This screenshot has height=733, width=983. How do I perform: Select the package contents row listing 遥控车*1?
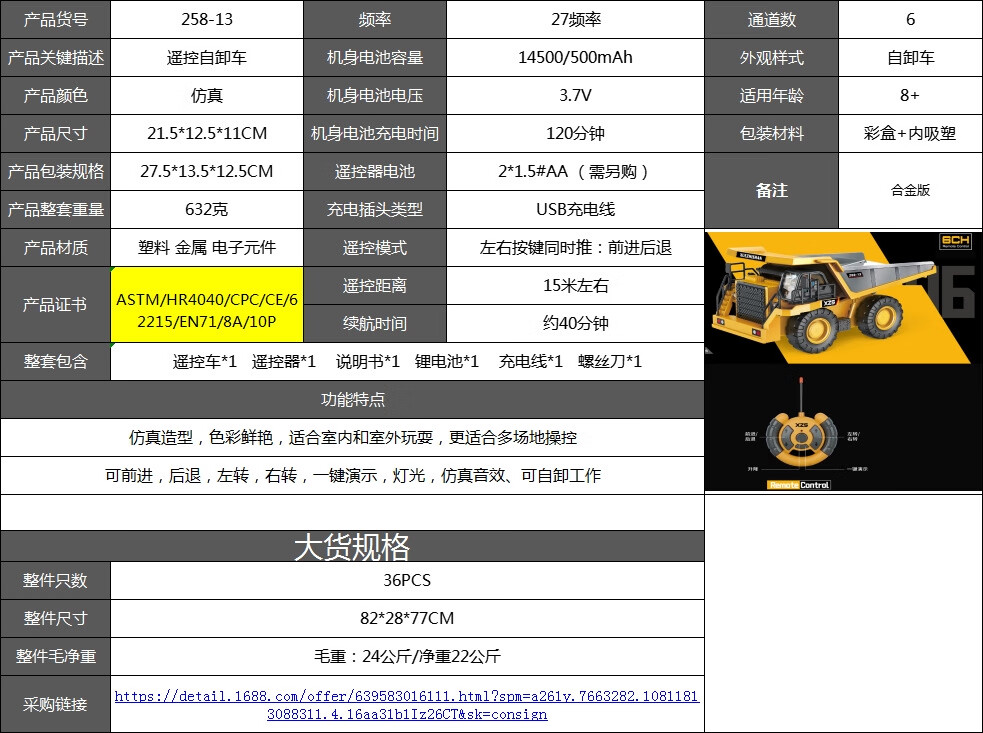[407, 362]
